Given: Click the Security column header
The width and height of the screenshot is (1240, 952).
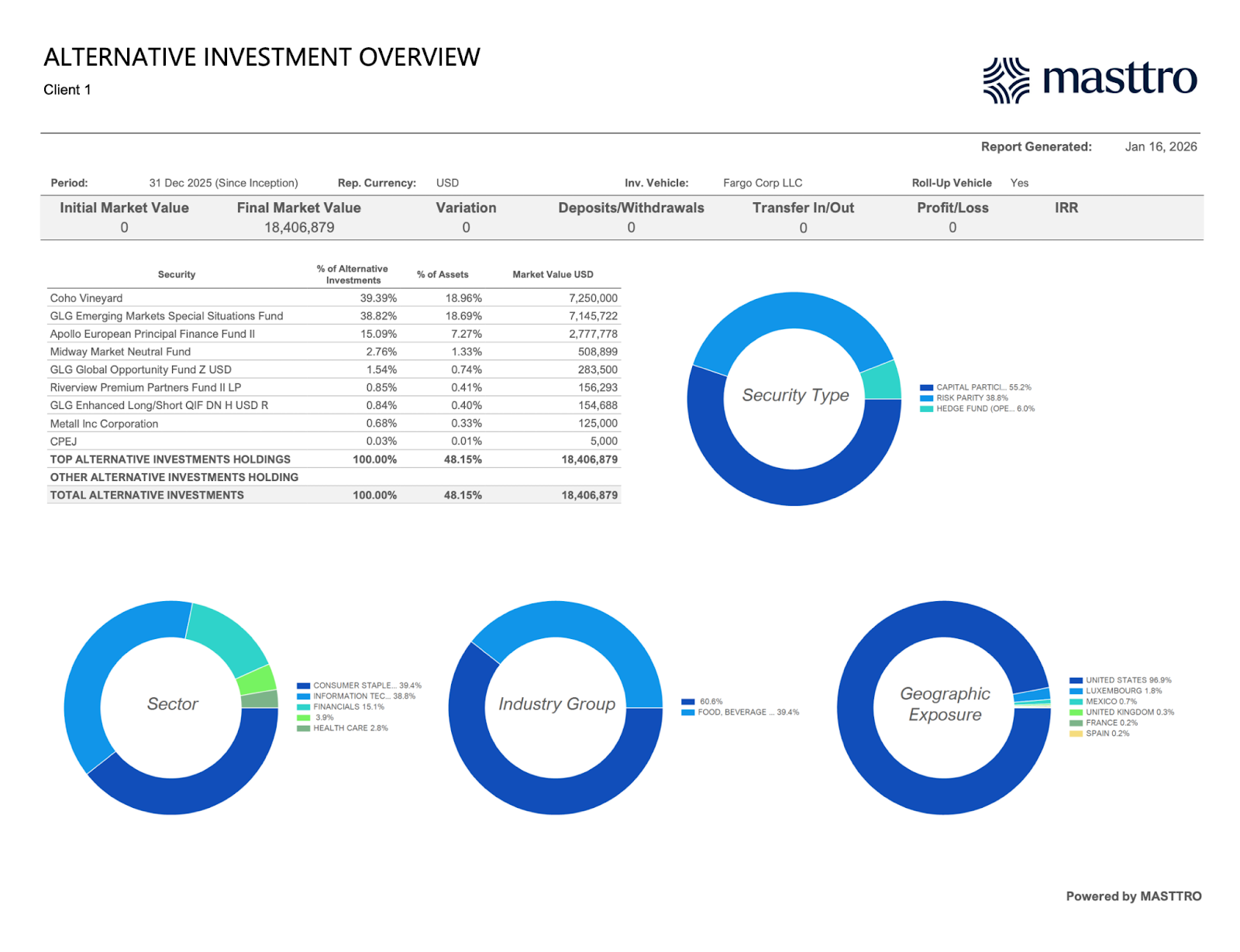Looking at the screenshot, I should click(x=177, y=275).
